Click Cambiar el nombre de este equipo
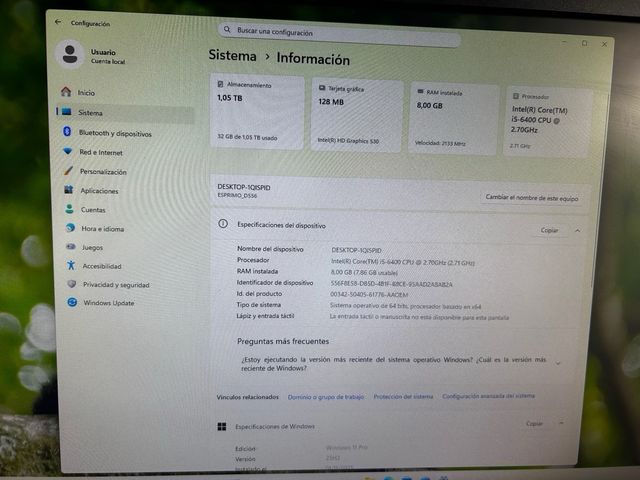This screenshot has height=480, width=640. coord(531,198)
